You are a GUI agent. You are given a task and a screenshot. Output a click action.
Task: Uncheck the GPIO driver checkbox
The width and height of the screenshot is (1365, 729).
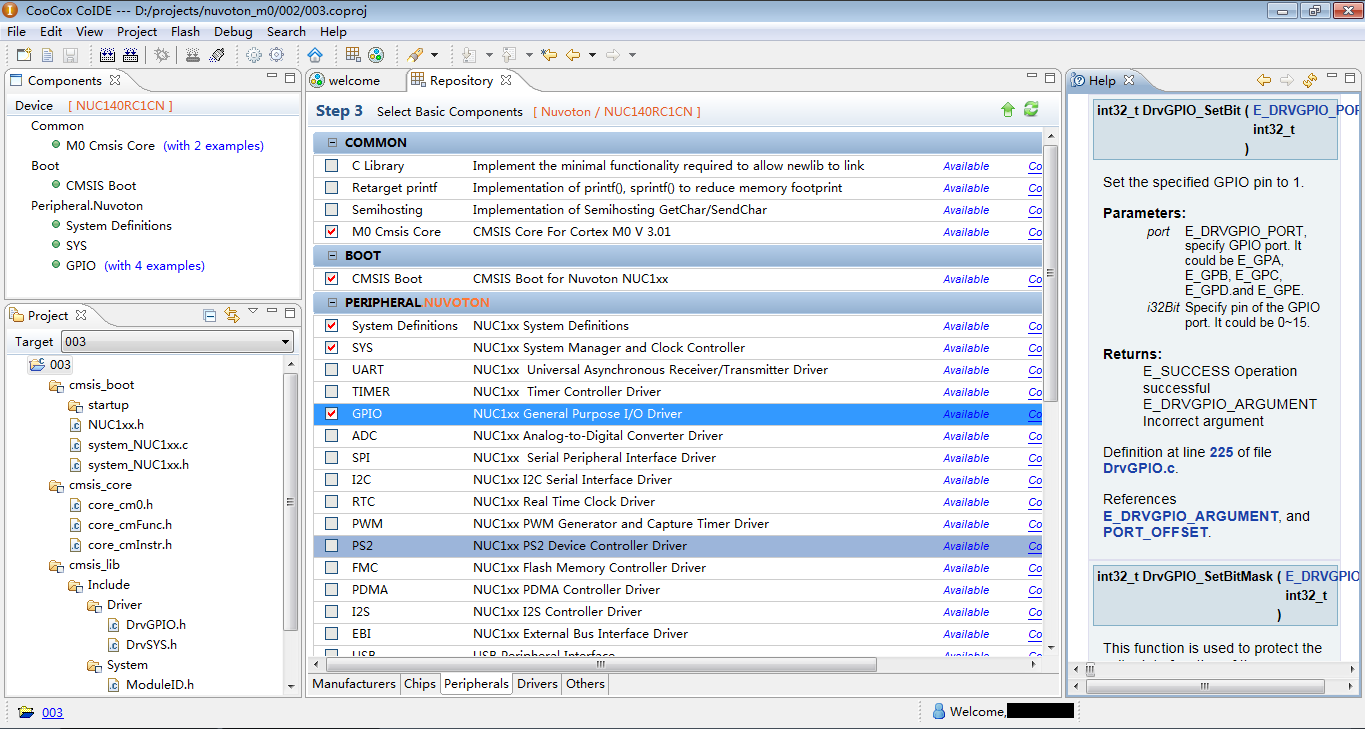coord(331,414)
